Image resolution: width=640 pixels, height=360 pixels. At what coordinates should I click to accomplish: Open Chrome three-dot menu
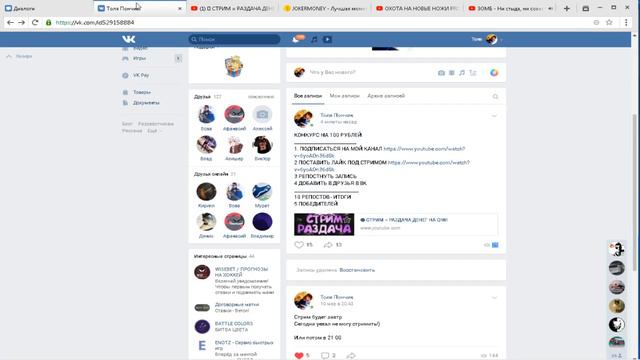click(626, 22)
